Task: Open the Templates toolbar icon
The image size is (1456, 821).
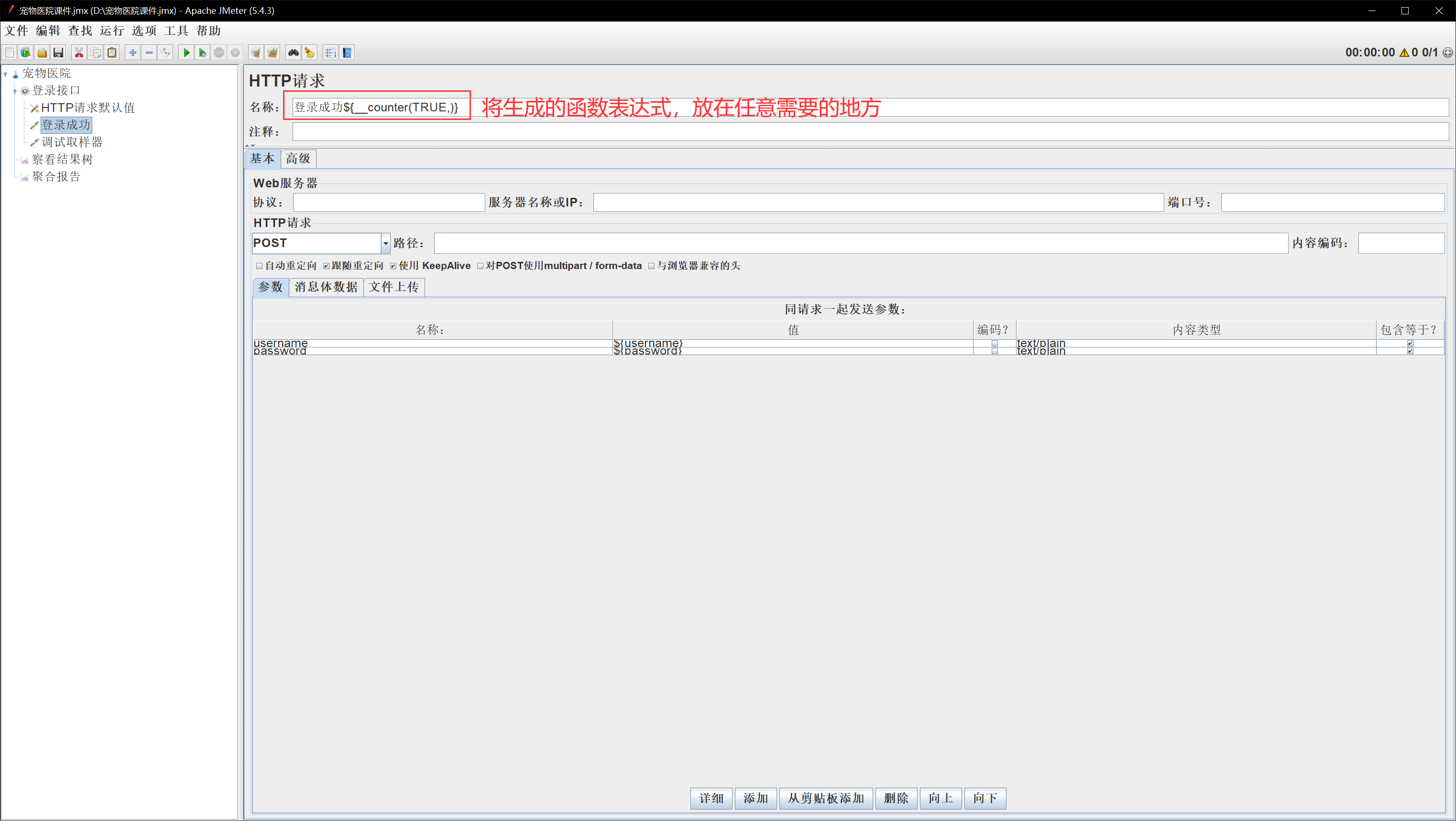Action: tap(25, 53)
